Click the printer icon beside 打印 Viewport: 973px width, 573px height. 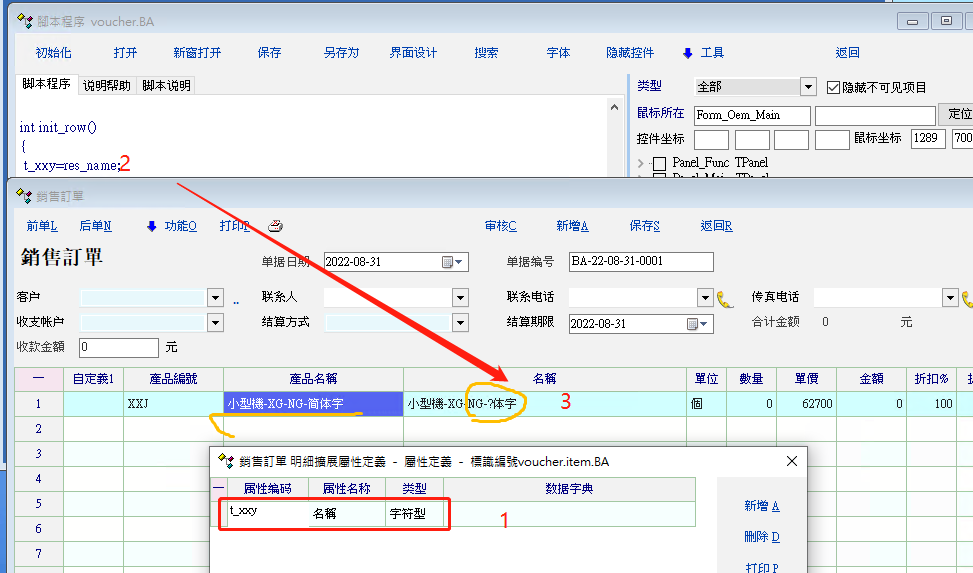point(275,226)
